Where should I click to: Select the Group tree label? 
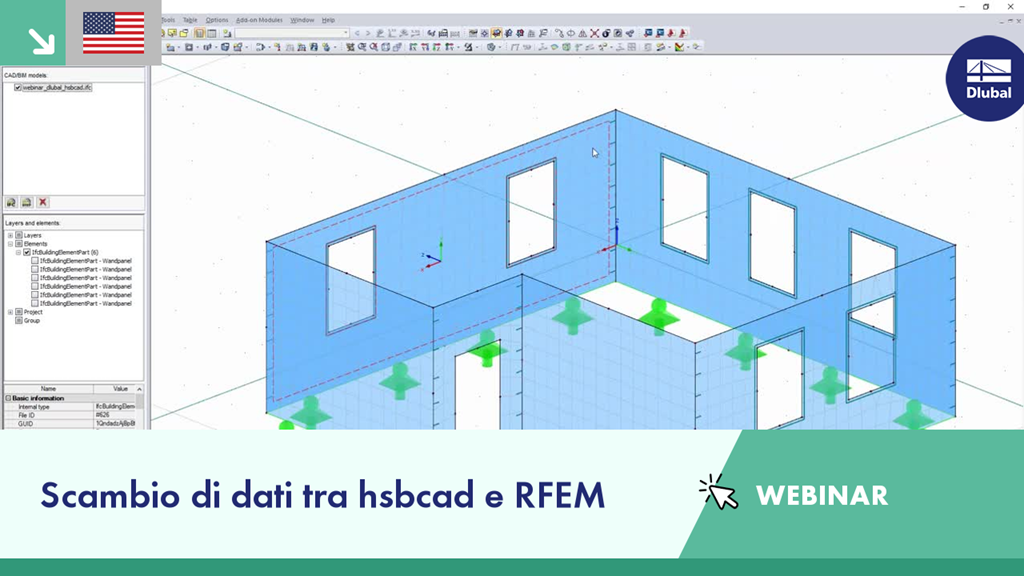tap(32, 321)
